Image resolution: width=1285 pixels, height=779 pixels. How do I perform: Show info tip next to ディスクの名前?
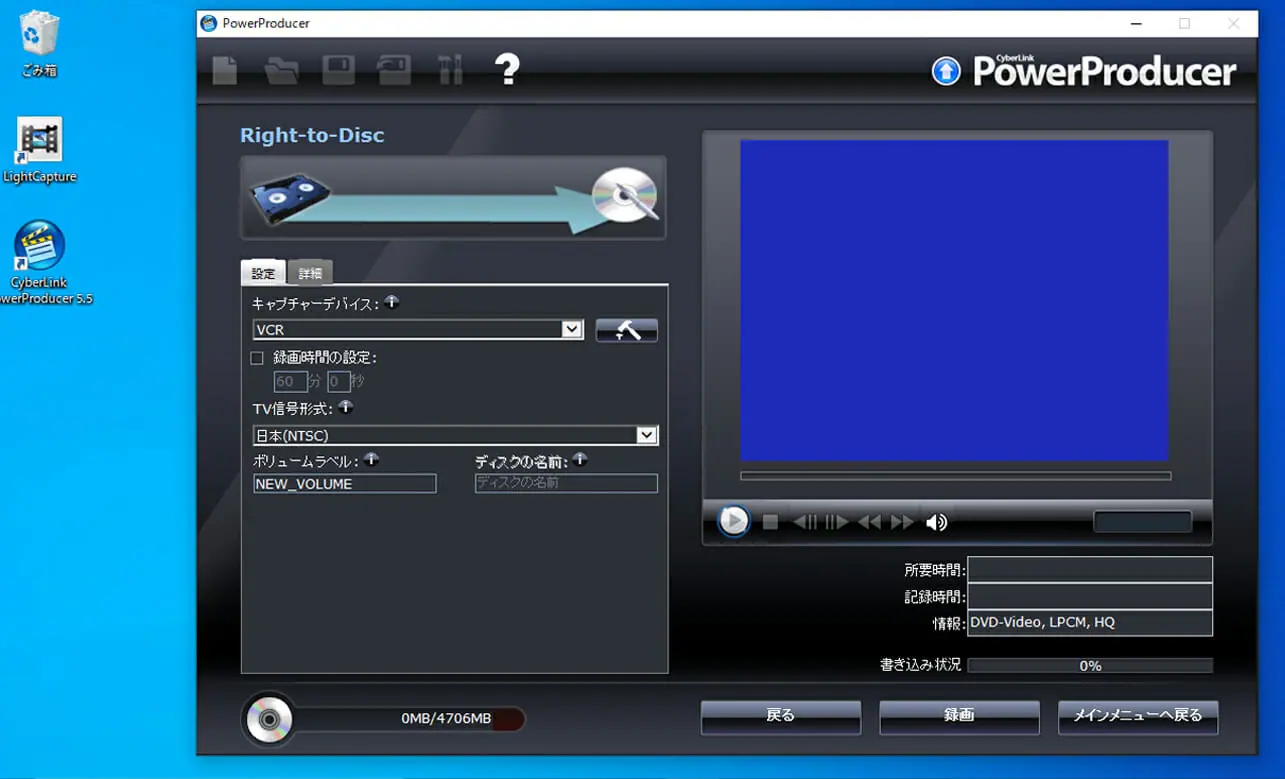tap(580, 460)
